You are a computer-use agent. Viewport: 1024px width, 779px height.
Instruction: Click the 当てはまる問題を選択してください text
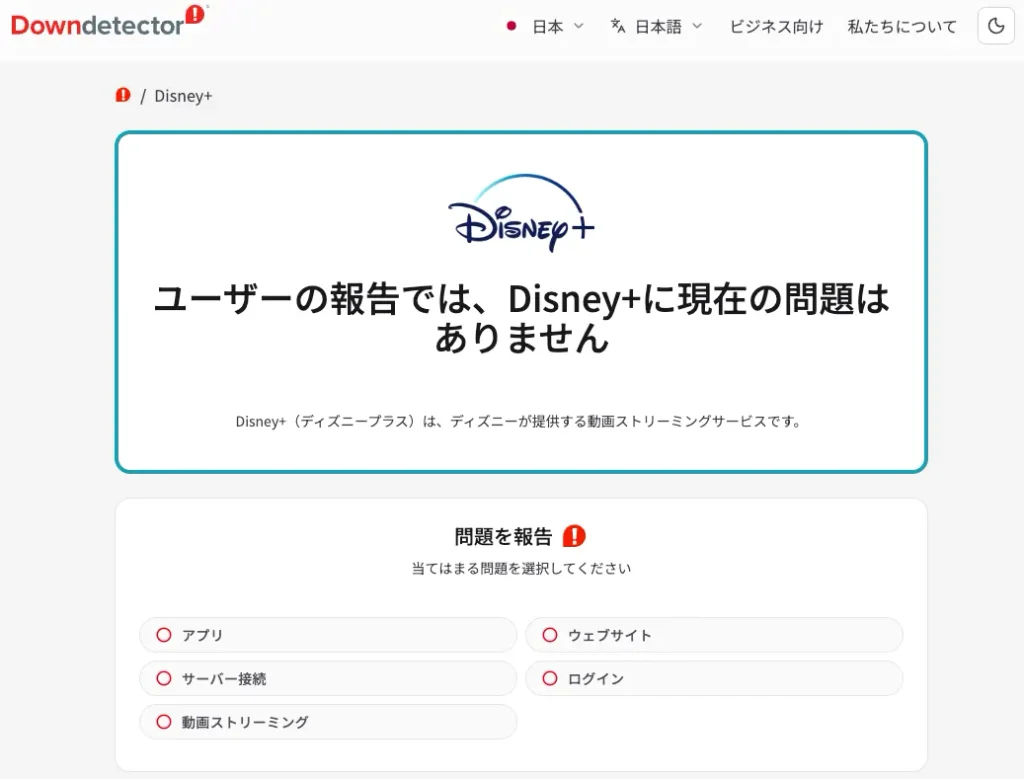(x=521, y=569)
